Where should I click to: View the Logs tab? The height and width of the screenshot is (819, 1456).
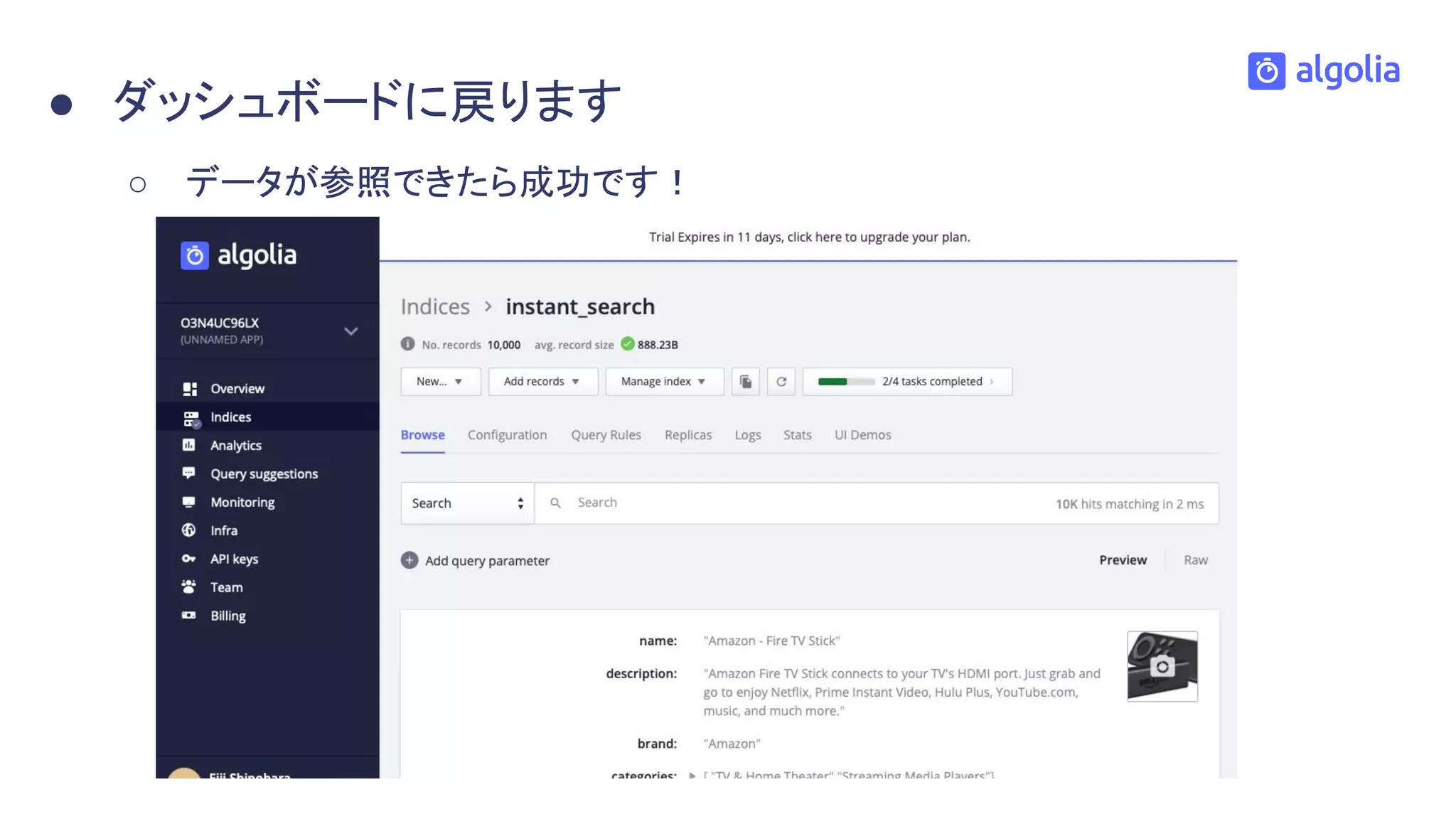click(748, 435)
